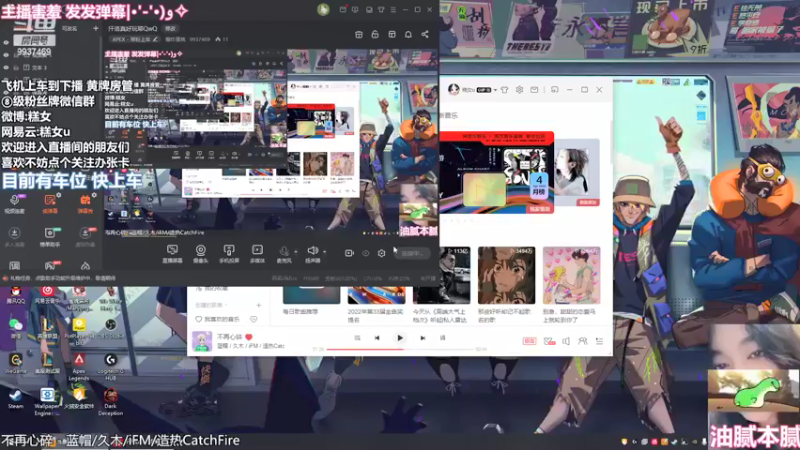This screenshot has height=450, width=800.
Task: Open the 虚拟形象 download feature
Action: point(85,237)
